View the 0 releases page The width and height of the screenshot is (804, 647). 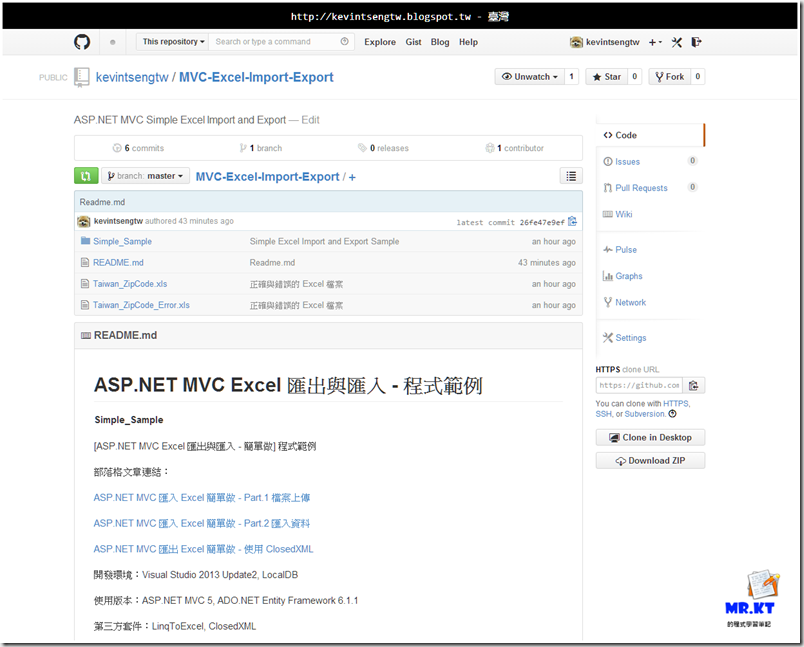(383, 148)
